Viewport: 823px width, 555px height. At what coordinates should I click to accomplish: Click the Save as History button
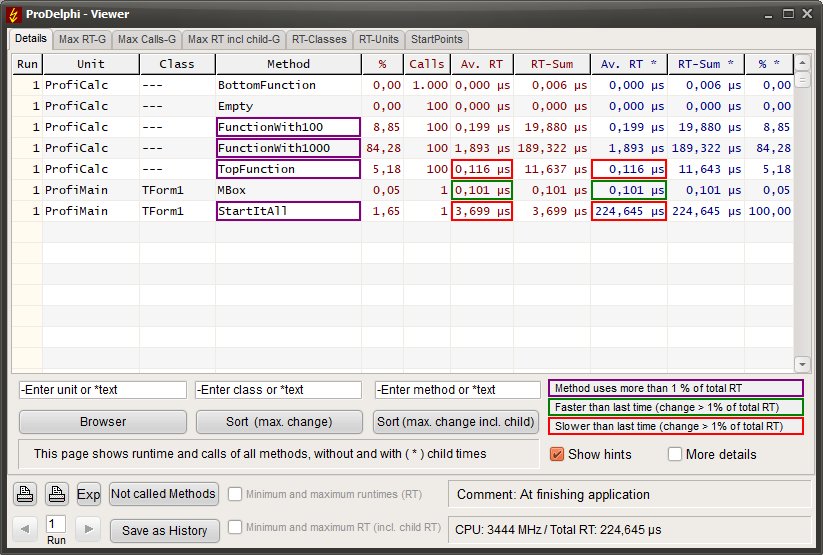164,531
